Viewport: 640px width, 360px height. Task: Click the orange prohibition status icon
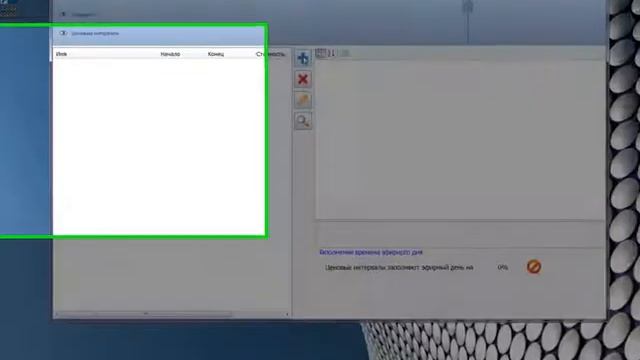point(534,267)
